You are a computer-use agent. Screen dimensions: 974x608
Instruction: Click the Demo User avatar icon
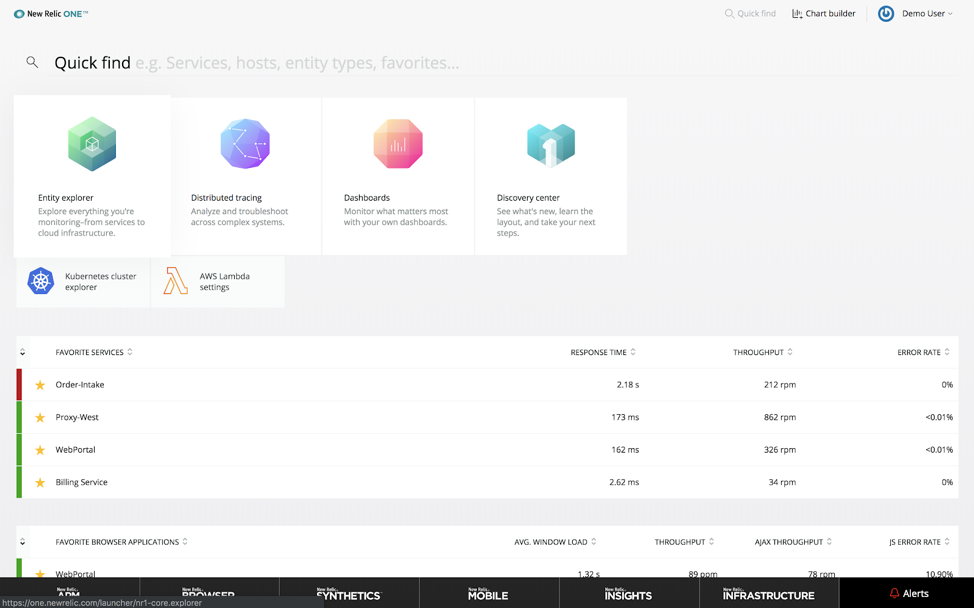(x=886, y=14)
